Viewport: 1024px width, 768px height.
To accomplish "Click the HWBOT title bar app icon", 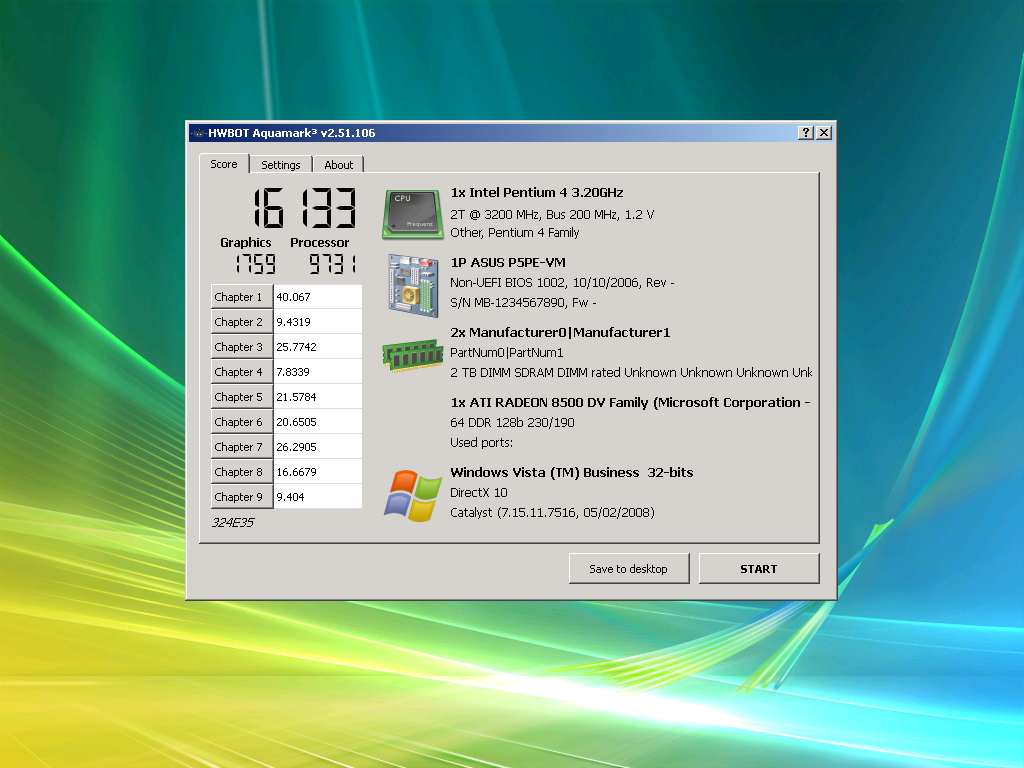I will 199,133.
